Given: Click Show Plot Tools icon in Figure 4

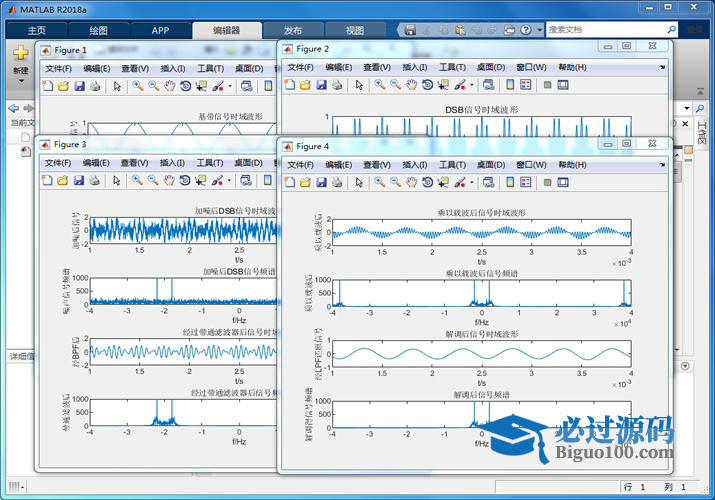Looking at the screenshot, I should pyautogui.click(x=563, y=182).
